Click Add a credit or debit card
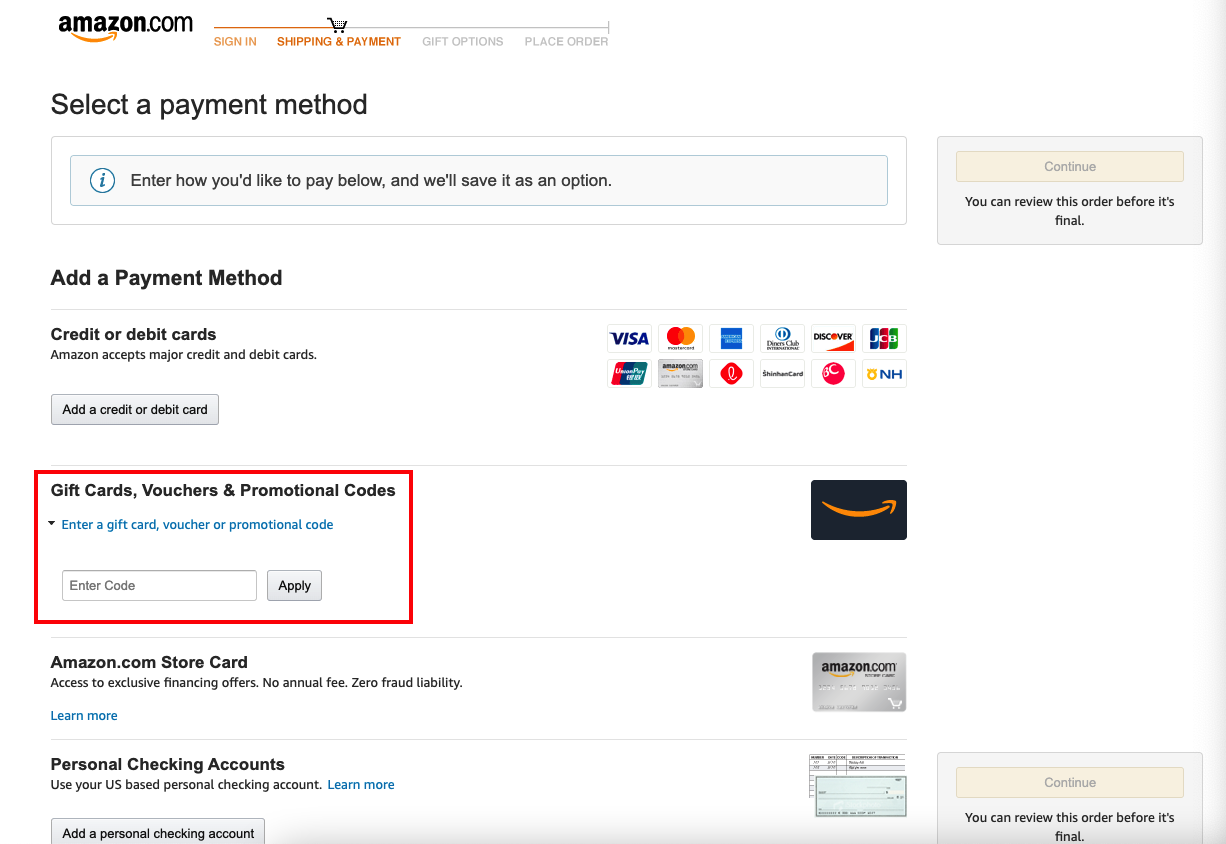This screenshot has width=1226, height=844. [134, 409]
